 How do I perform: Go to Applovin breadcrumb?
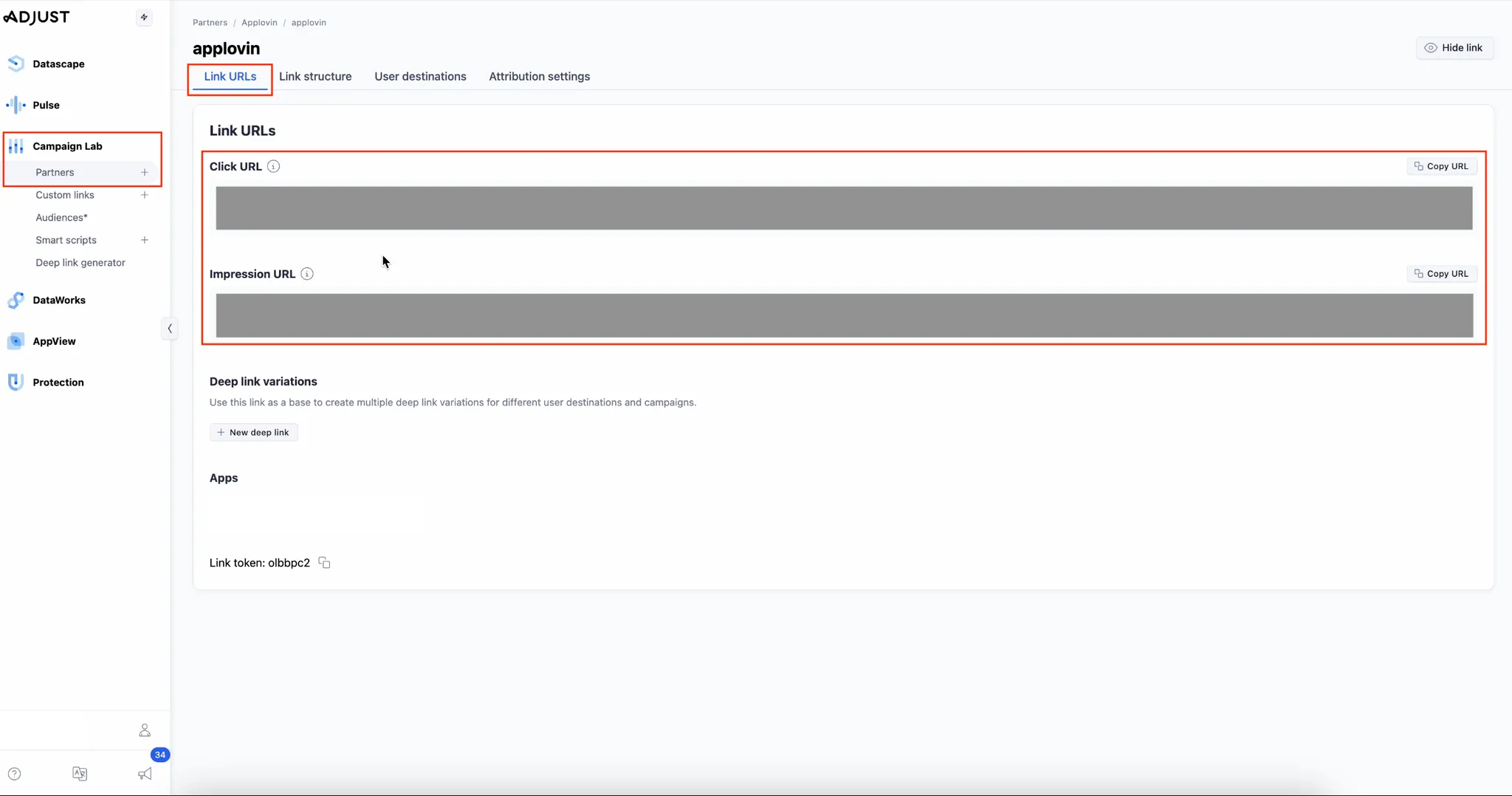point(259,23)
